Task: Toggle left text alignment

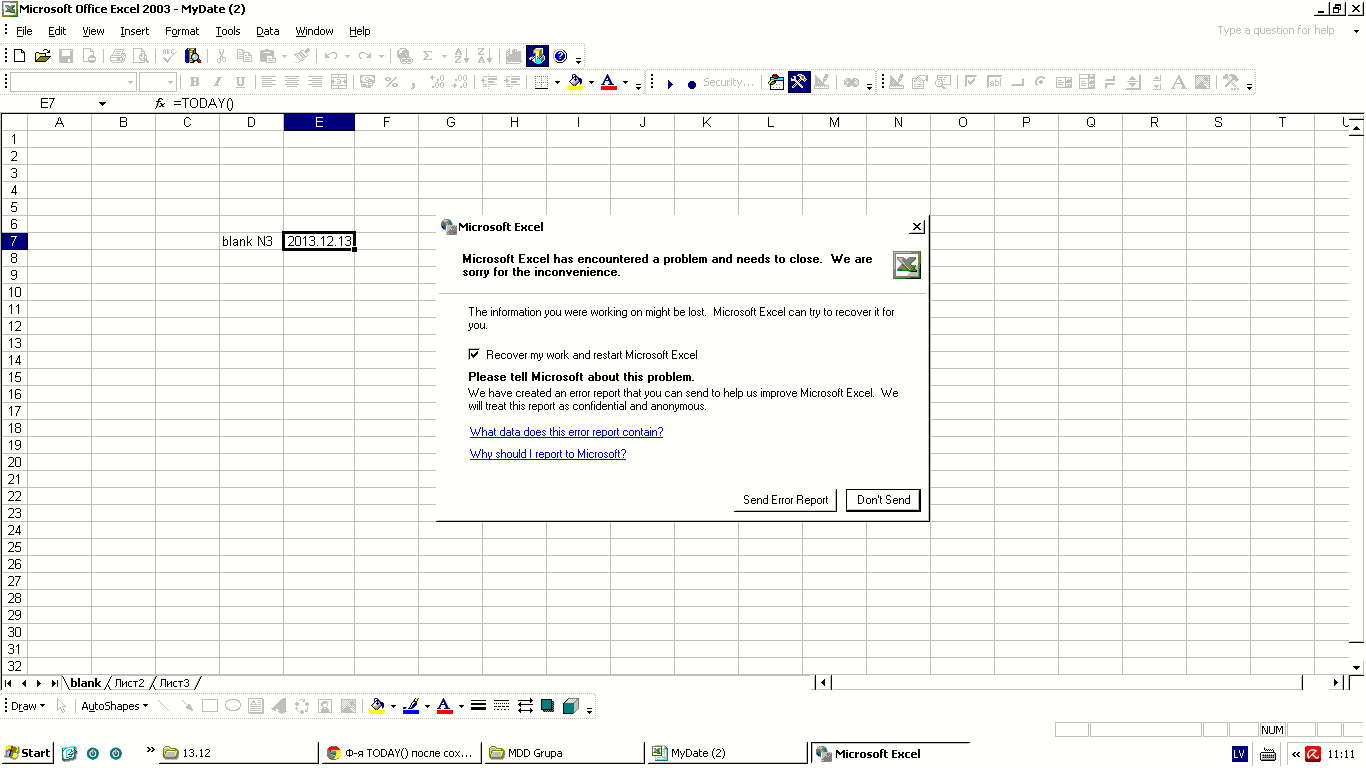Action: (x=269, y=82)
